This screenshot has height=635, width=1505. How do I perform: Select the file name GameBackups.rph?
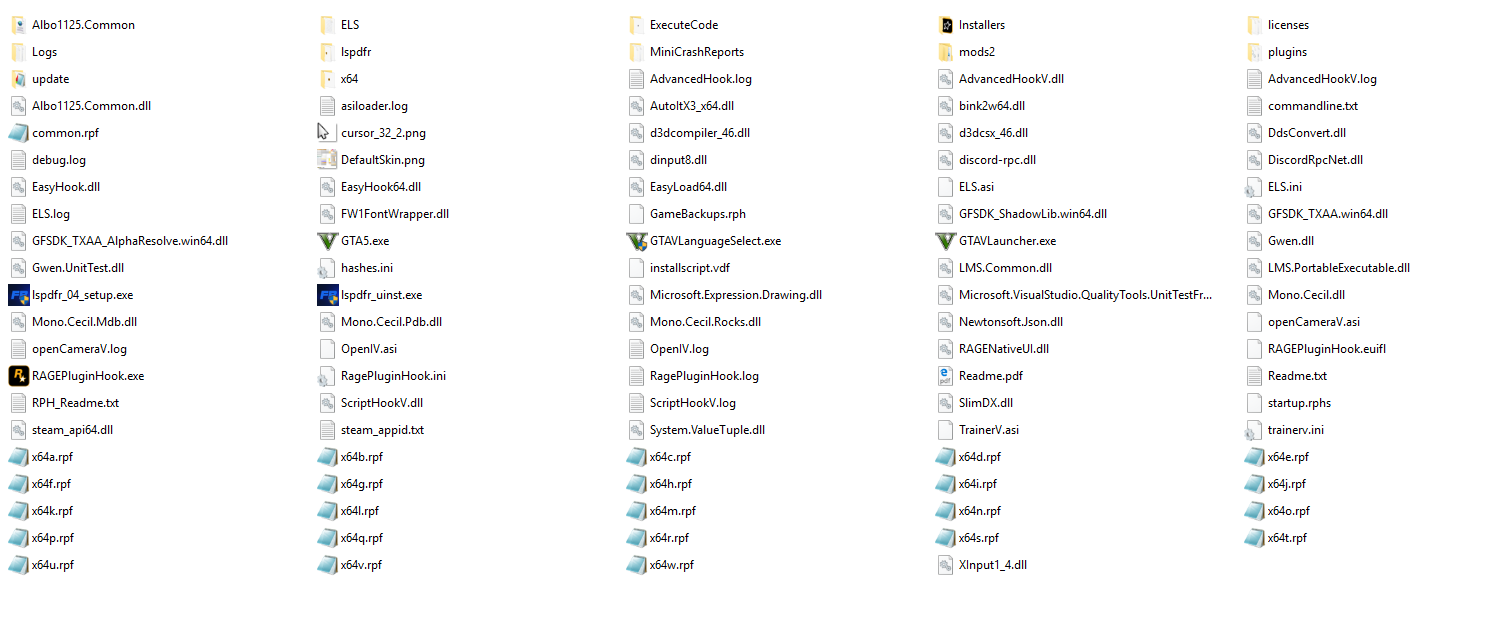[698, 214]
